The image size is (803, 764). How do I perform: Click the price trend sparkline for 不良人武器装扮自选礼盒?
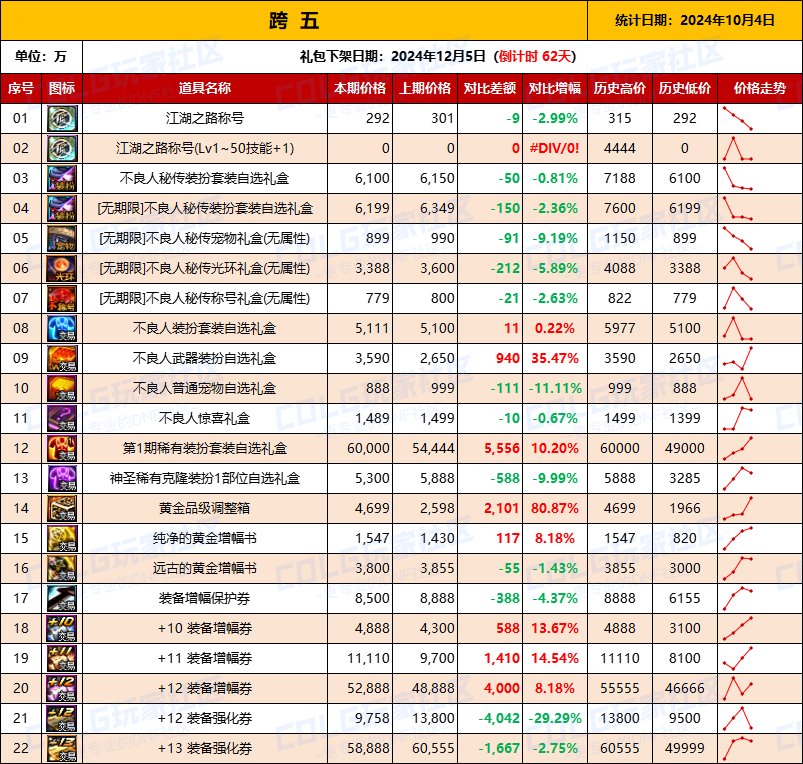pos(737,358)
